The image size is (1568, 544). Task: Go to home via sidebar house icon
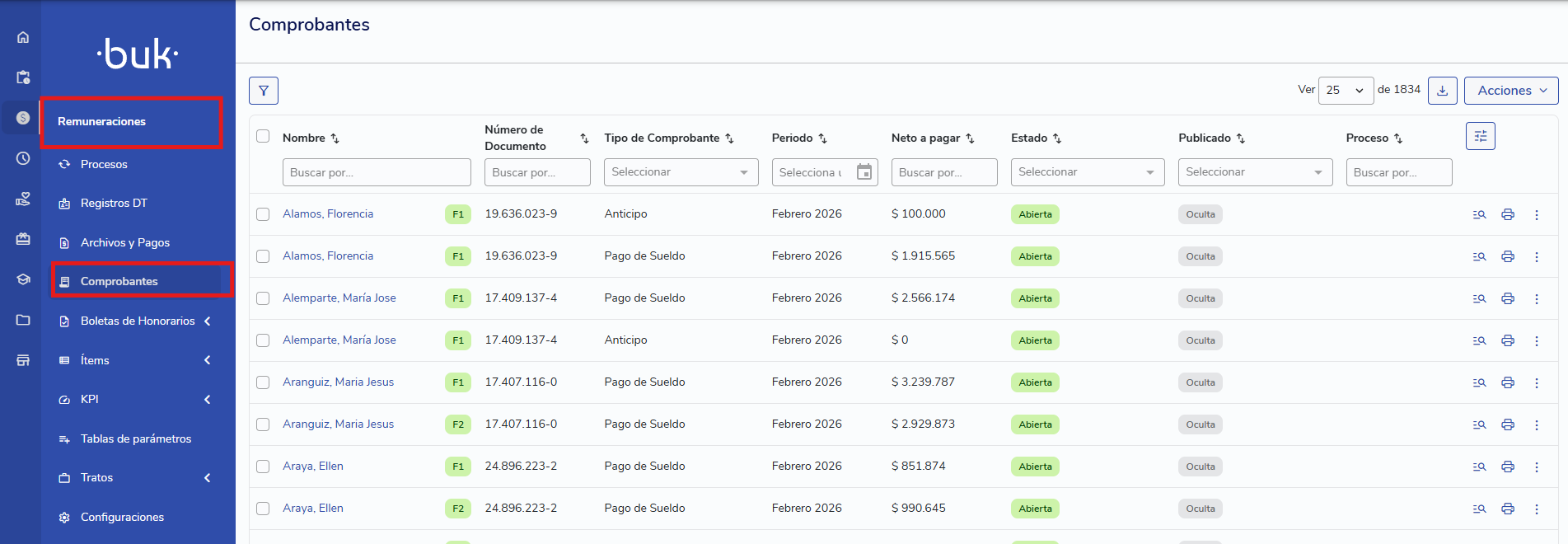point(23,37)
